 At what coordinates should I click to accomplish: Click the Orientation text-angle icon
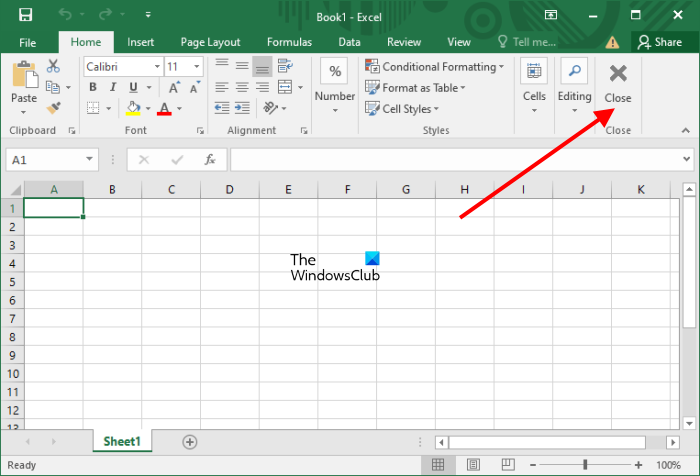271,108
